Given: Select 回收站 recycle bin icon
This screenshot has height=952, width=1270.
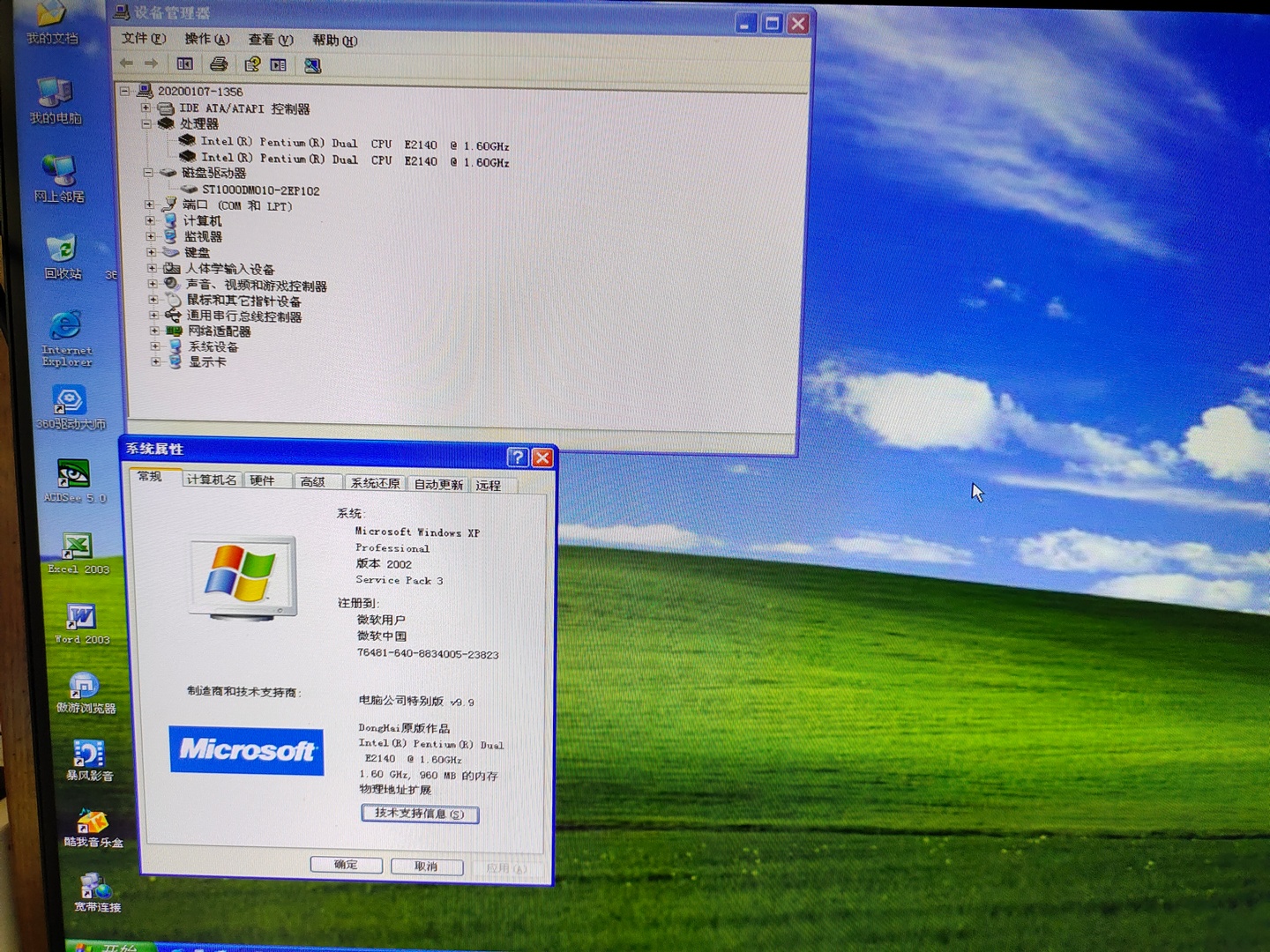Looking at the screenshot, I should (63, 257).
